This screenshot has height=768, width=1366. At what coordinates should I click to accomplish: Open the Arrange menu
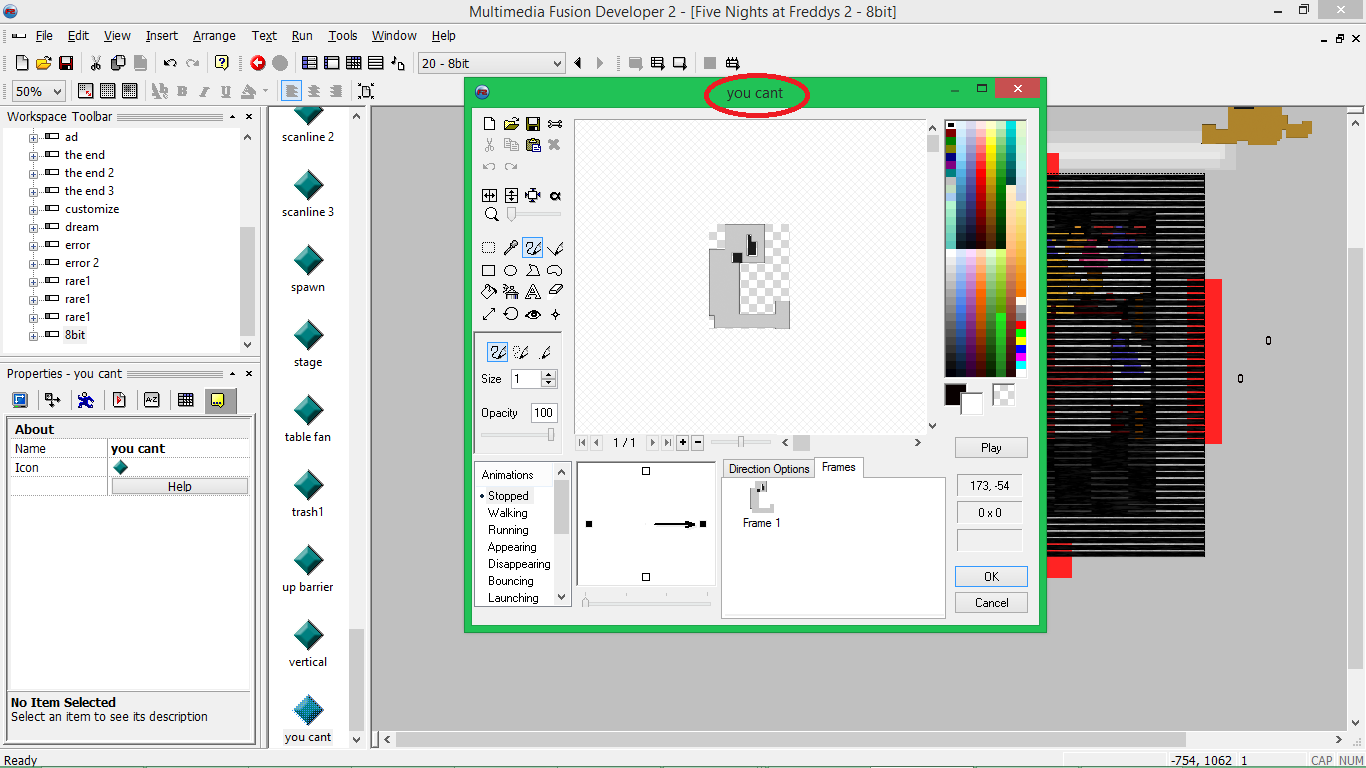pyautogui.click(x=214, y=36)
